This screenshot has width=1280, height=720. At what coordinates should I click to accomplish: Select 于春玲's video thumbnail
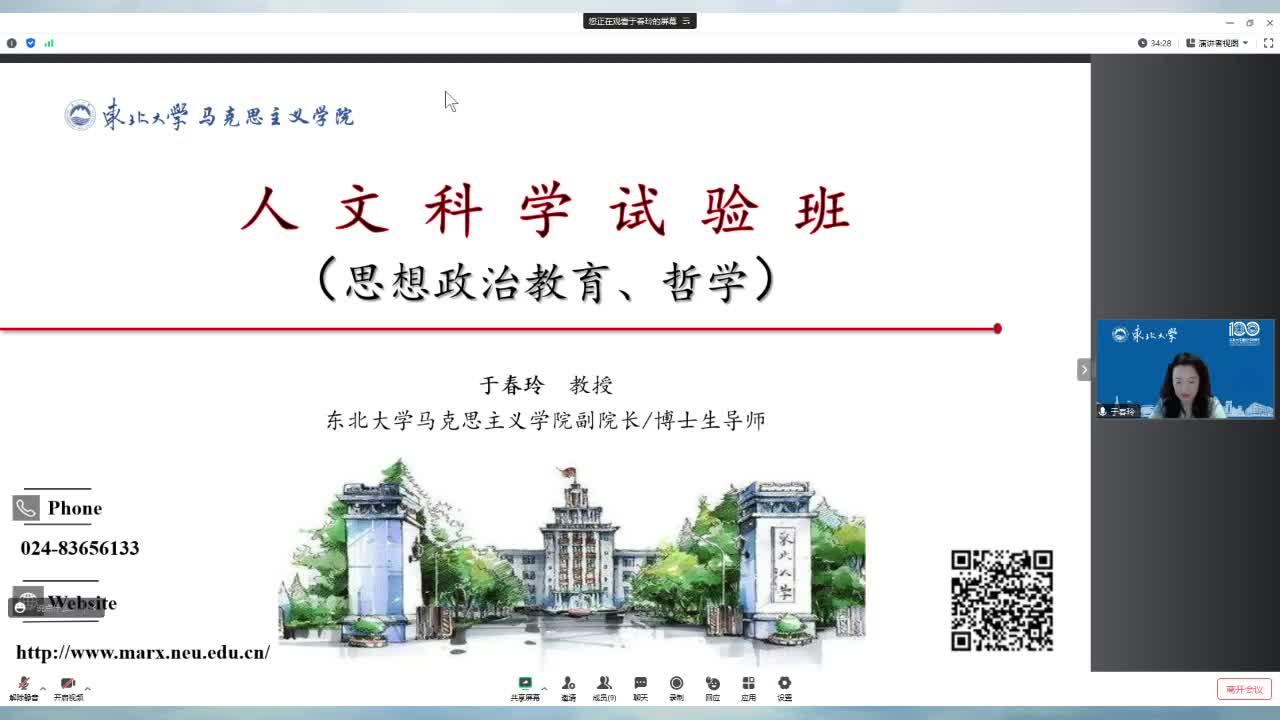click(x=1185, y=369)
